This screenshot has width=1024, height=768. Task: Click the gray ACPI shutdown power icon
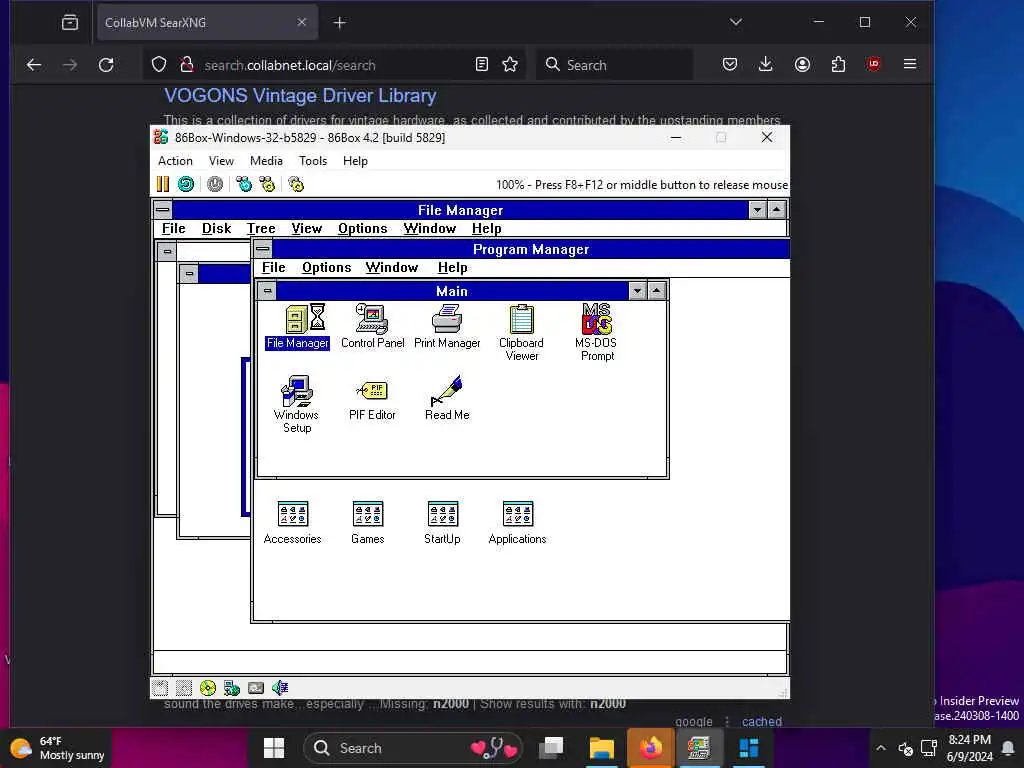pyautogui.click(x=215, y=184)
